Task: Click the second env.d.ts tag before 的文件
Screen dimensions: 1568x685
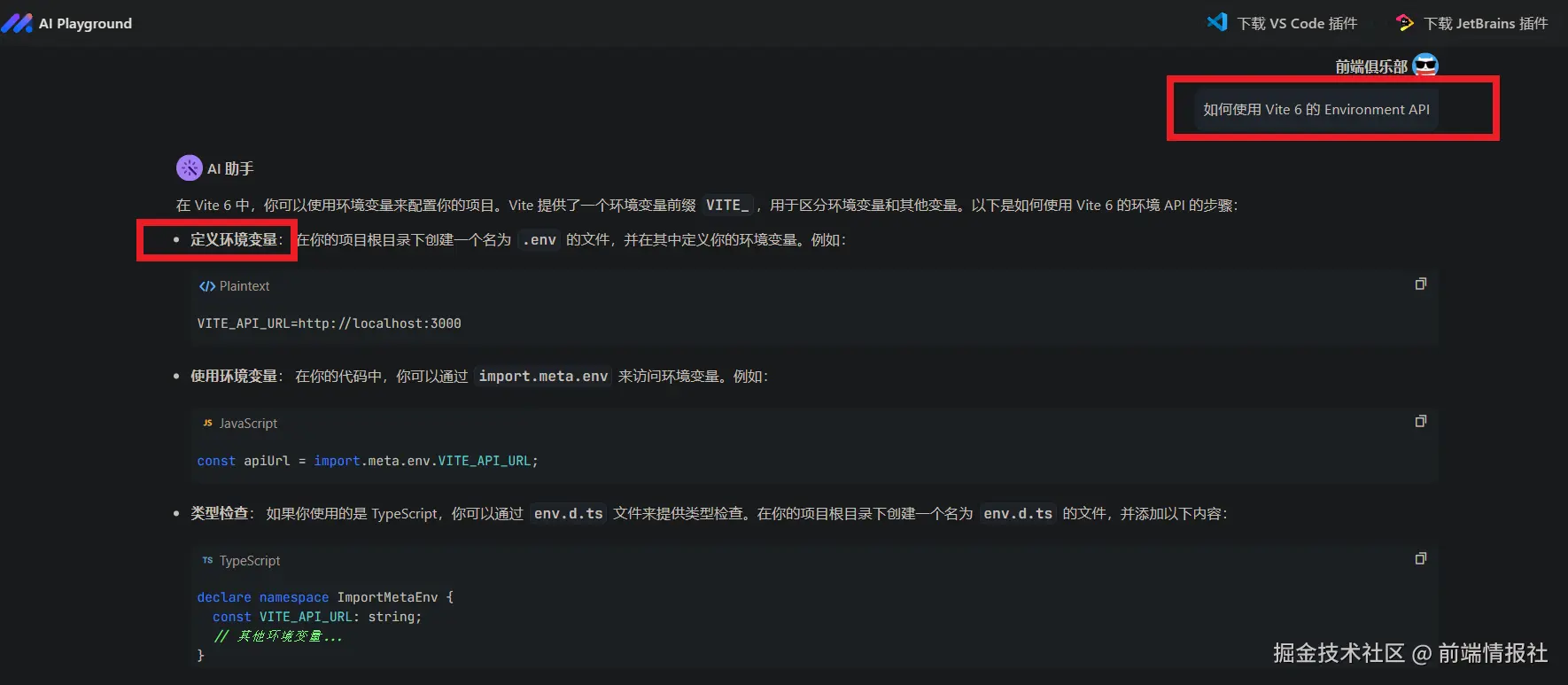Action: (1018, 513)
